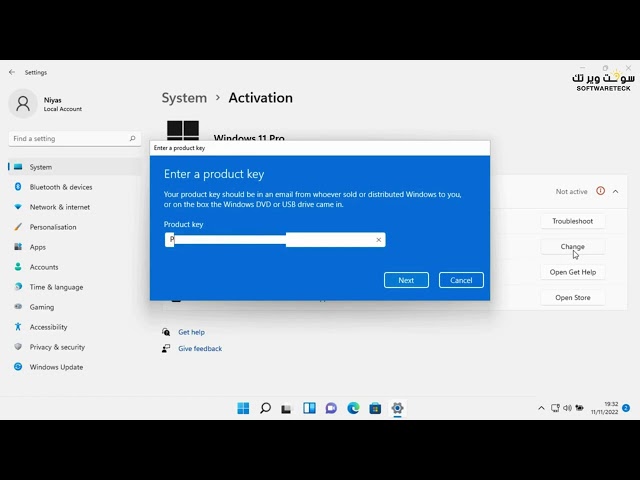Viewport: 640px width, 480px height.
Task: Click the Open Get Help button
Action: click(x=573, y=272)
